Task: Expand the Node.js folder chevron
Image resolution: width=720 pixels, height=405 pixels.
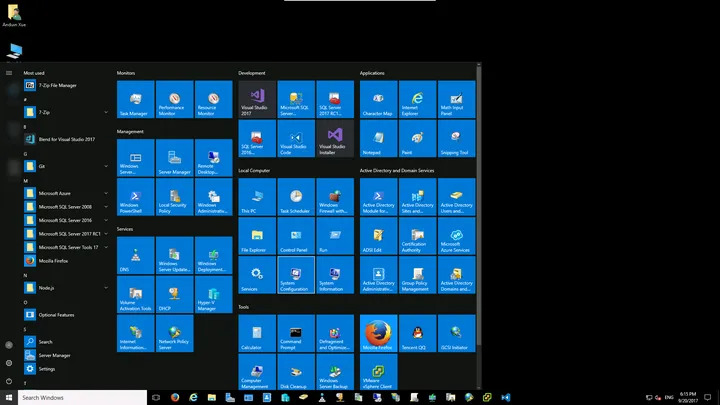Action: click(x=106, y=288)
